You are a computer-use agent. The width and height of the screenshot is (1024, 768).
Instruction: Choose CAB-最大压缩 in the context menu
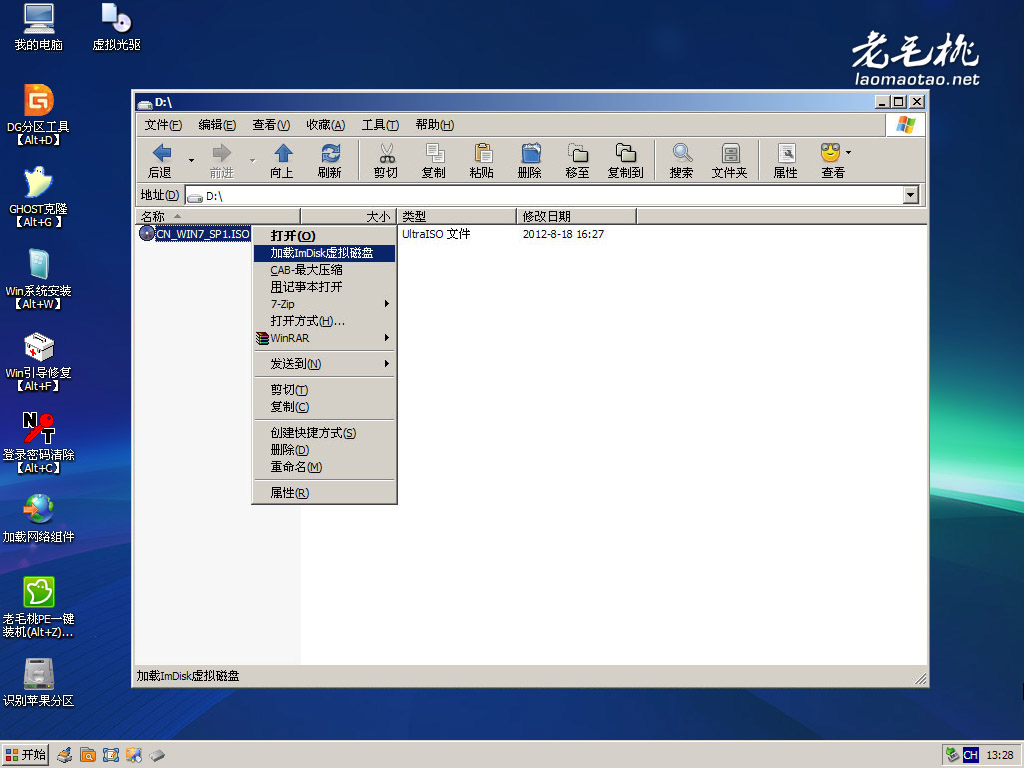(325, 270)
